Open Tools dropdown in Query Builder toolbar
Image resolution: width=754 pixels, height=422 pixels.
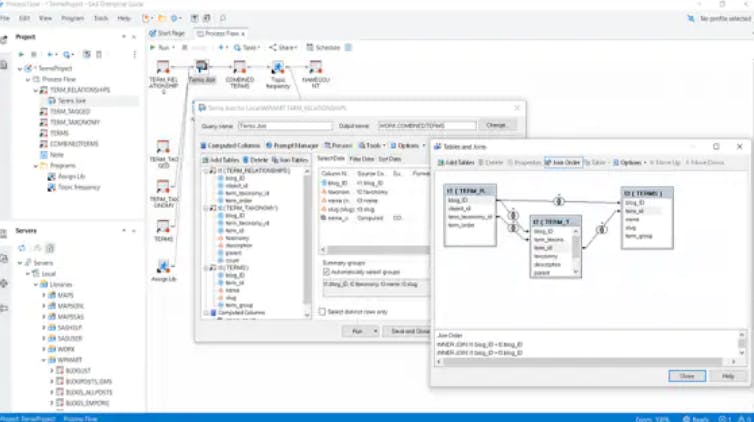[372, 145]
